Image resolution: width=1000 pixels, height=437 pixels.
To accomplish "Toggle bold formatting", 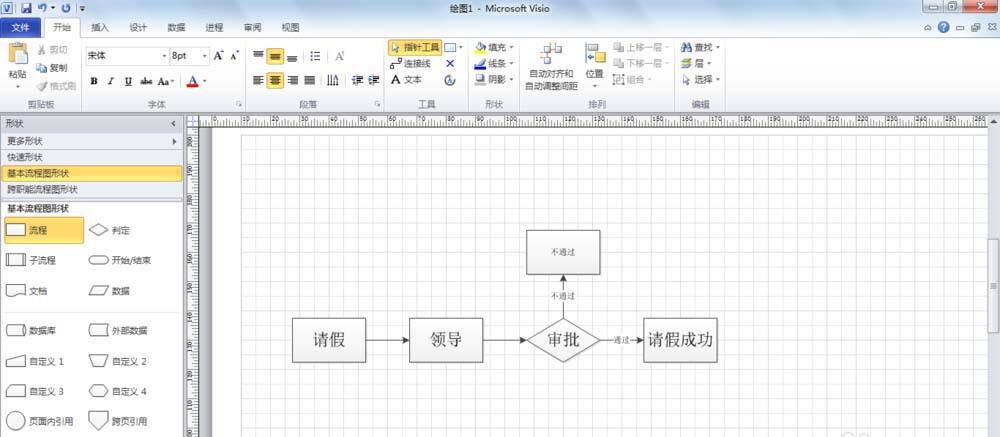I will (94, 81).
